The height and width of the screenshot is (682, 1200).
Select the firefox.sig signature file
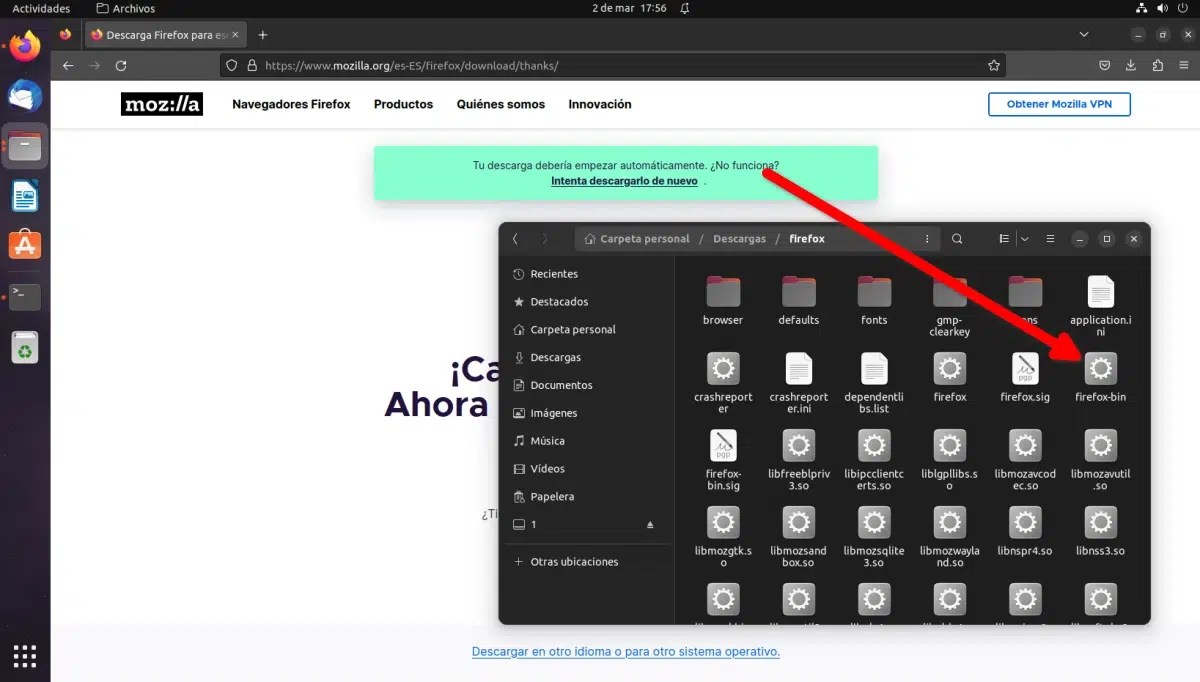(x=1025, y=378)
